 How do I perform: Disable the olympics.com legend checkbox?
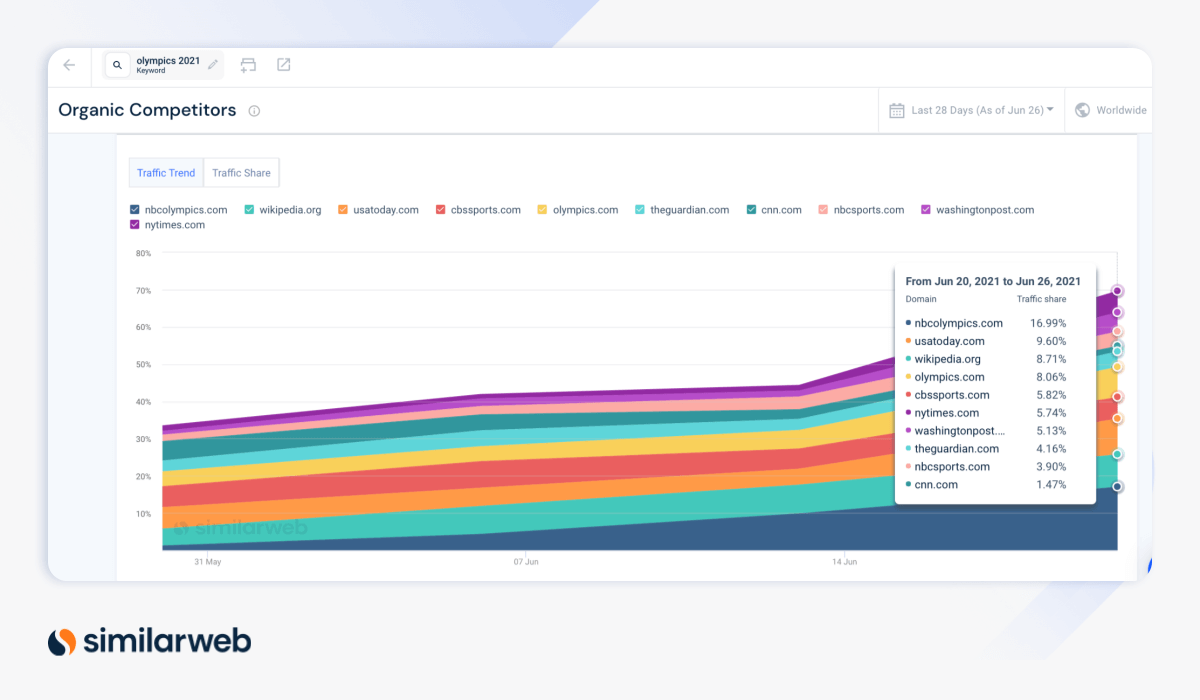[542, 210]
